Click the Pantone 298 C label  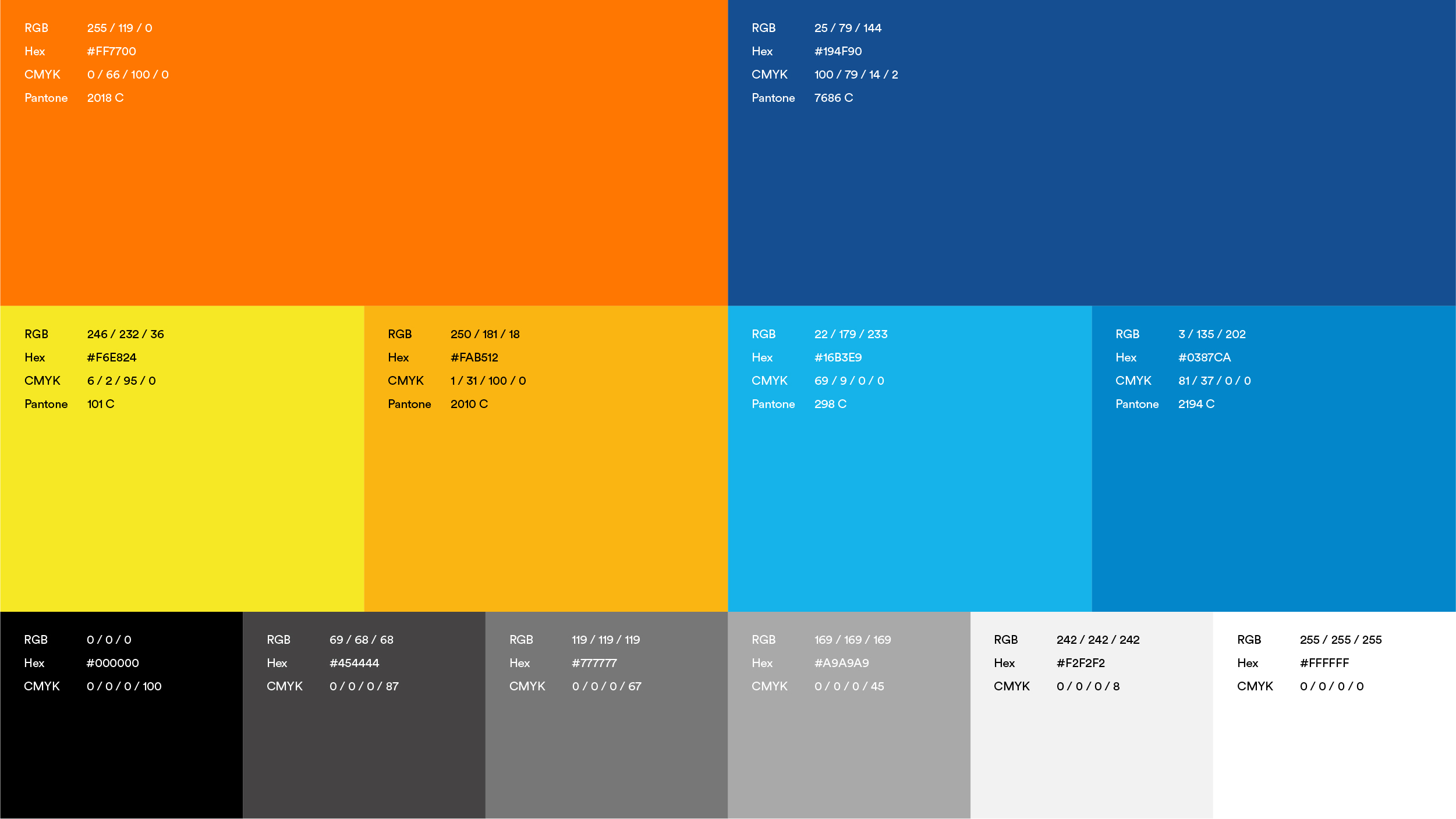pyautogui.click(x=830, y=404)
